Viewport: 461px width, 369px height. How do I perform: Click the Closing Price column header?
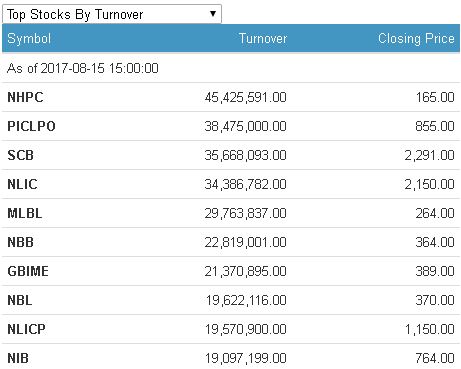click(416, 39)
